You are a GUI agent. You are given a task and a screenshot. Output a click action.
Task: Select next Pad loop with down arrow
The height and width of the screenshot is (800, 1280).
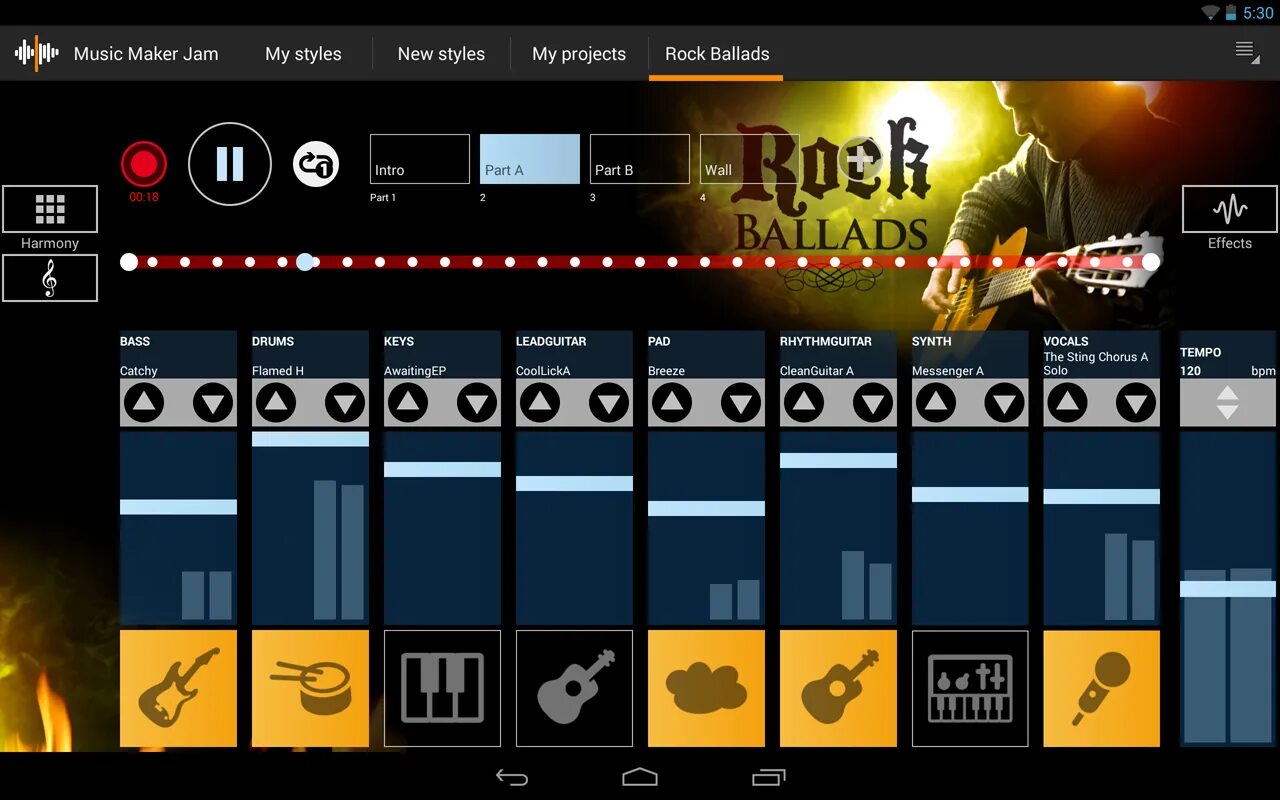(x=741, y=403)
